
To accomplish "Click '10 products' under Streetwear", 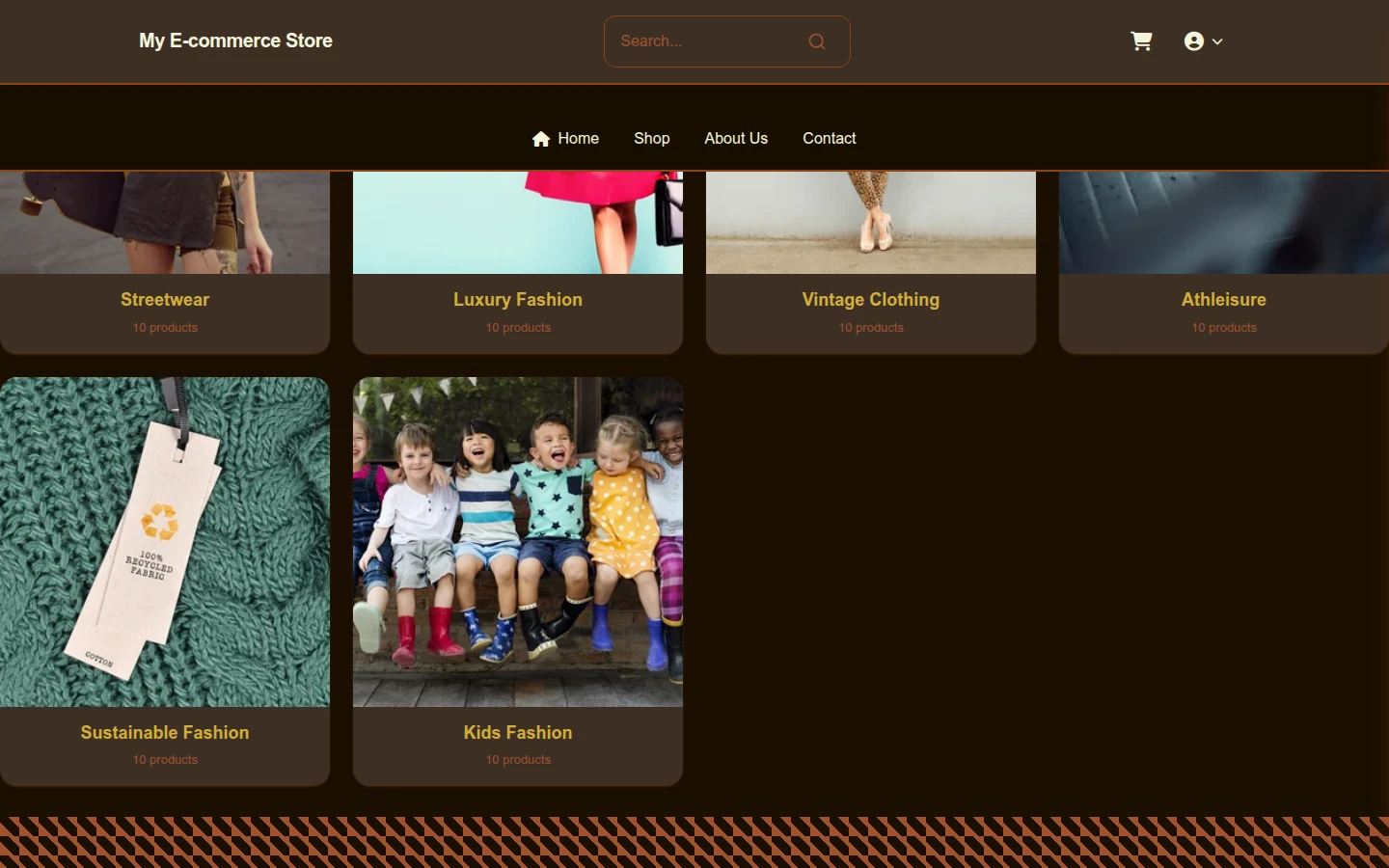I will [165, 328].
